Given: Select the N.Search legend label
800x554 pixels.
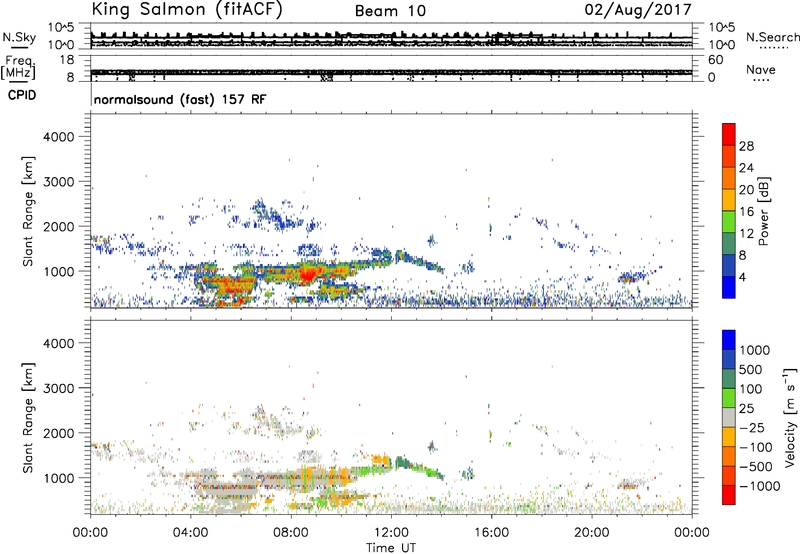Looking at the screenshot, I should (x=772, y=37).
